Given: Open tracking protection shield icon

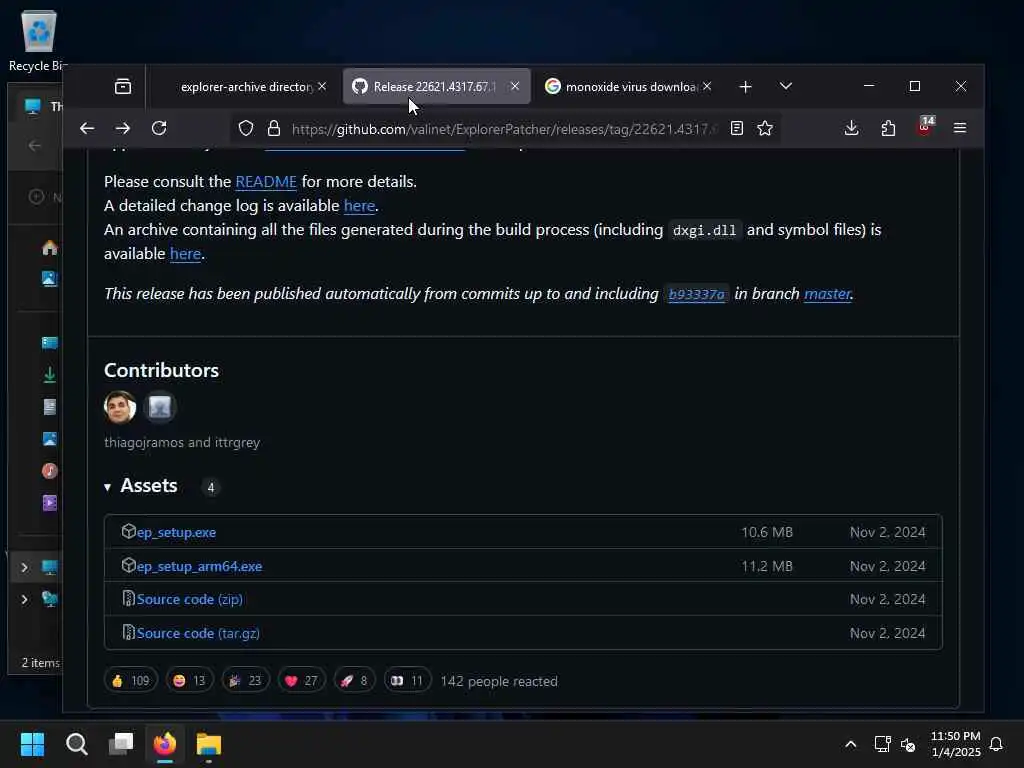Looking at the screenshot, I should [x=246, y=128].
